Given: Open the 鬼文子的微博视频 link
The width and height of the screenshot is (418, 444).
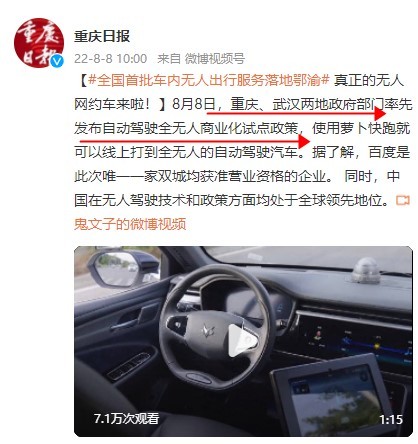Looking at the screenshot, I should click(130, 224).
